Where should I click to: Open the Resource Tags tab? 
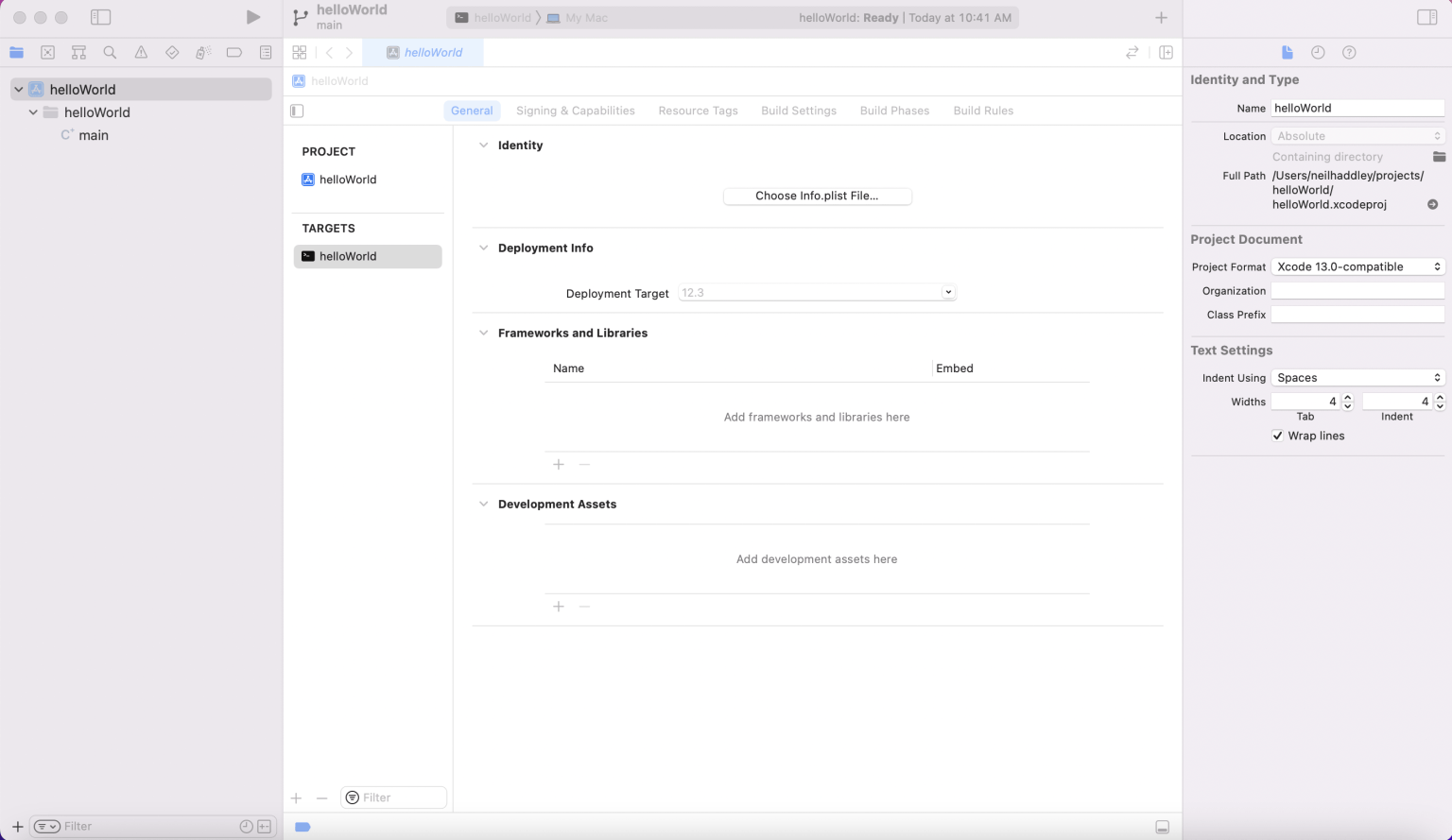(699, 111)
